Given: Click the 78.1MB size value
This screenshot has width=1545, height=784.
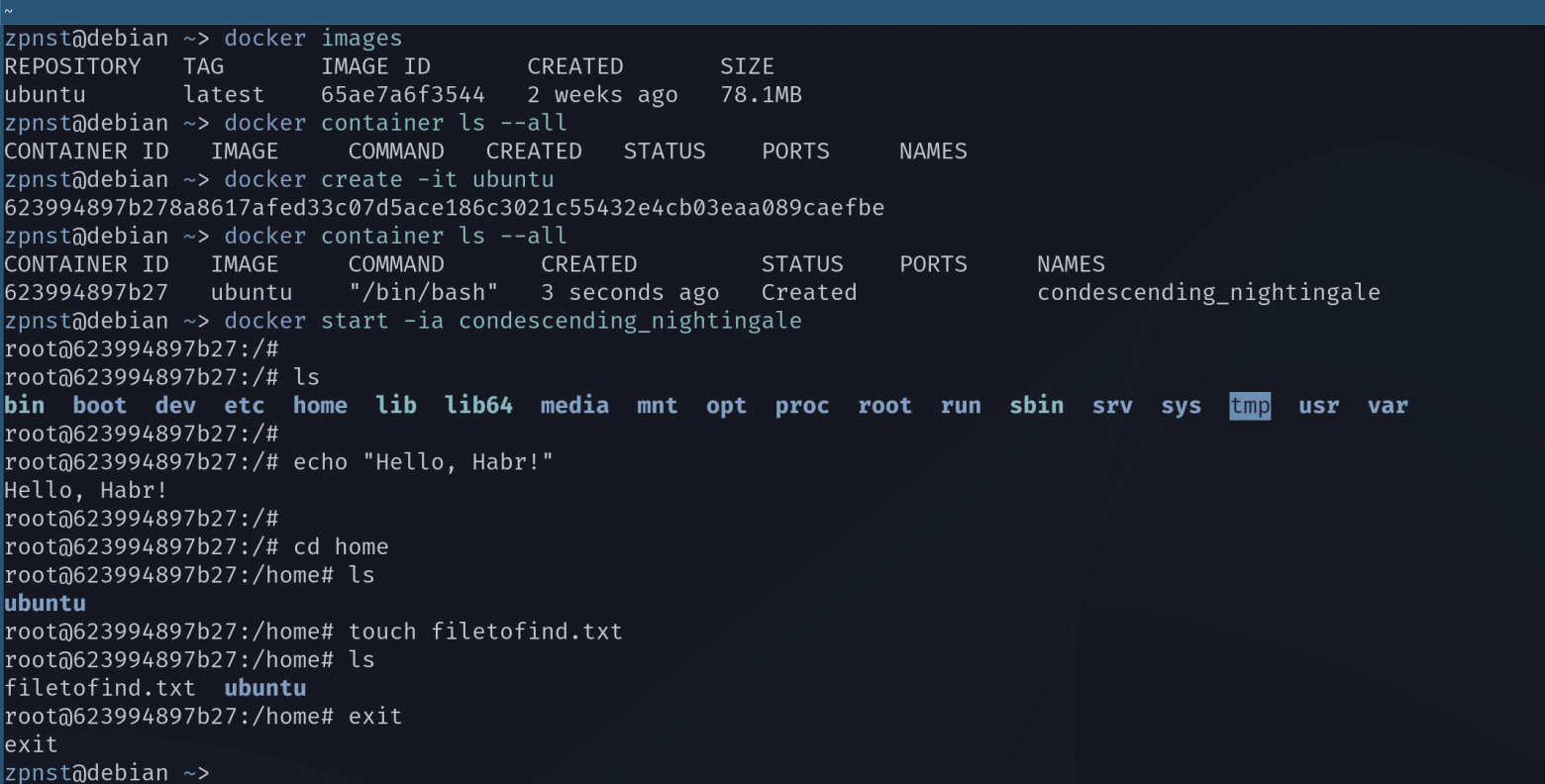Looking at the screenshot, I should [x=761, y=95].
